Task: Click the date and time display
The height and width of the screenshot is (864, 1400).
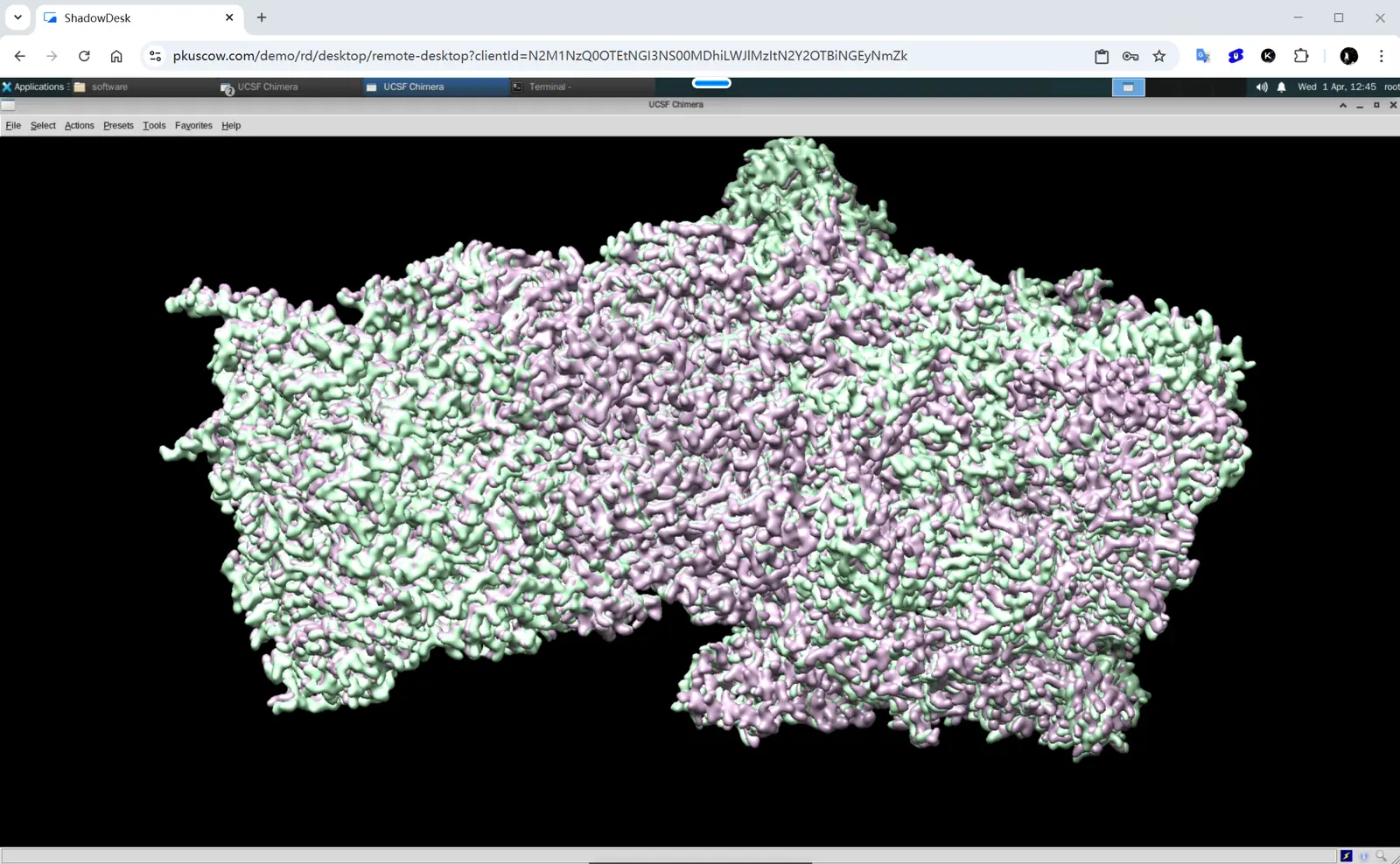Action: 1336,87
